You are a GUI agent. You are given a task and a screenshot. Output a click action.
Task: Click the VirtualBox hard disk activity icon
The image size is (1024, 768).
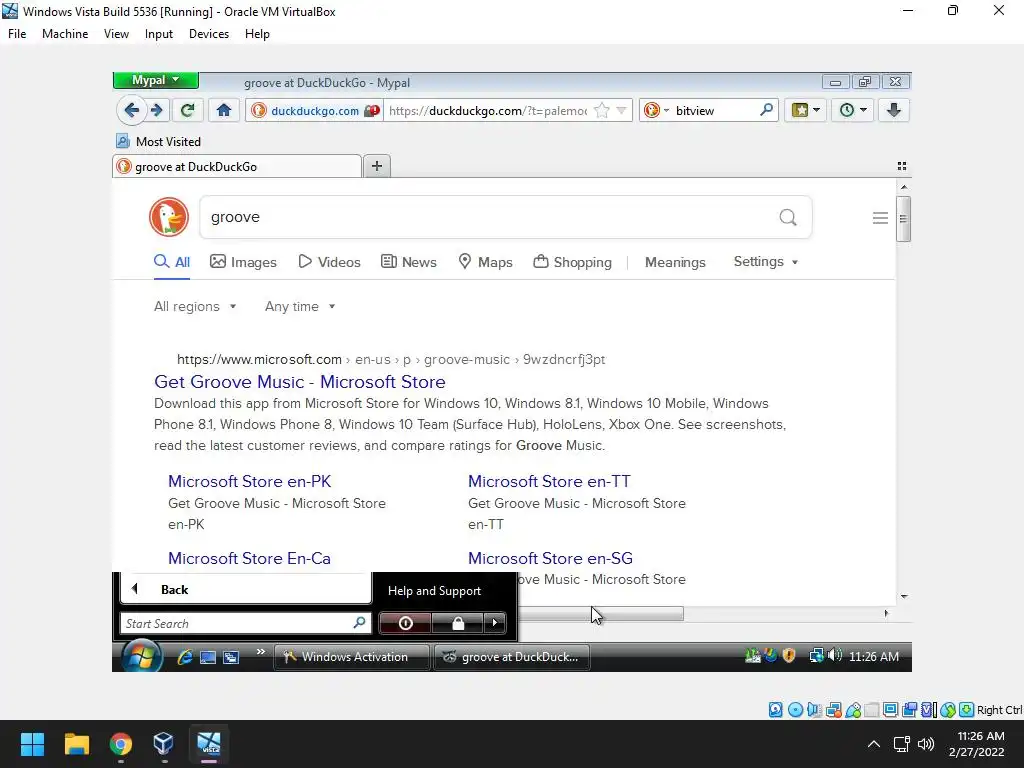[x=775, y=710]
